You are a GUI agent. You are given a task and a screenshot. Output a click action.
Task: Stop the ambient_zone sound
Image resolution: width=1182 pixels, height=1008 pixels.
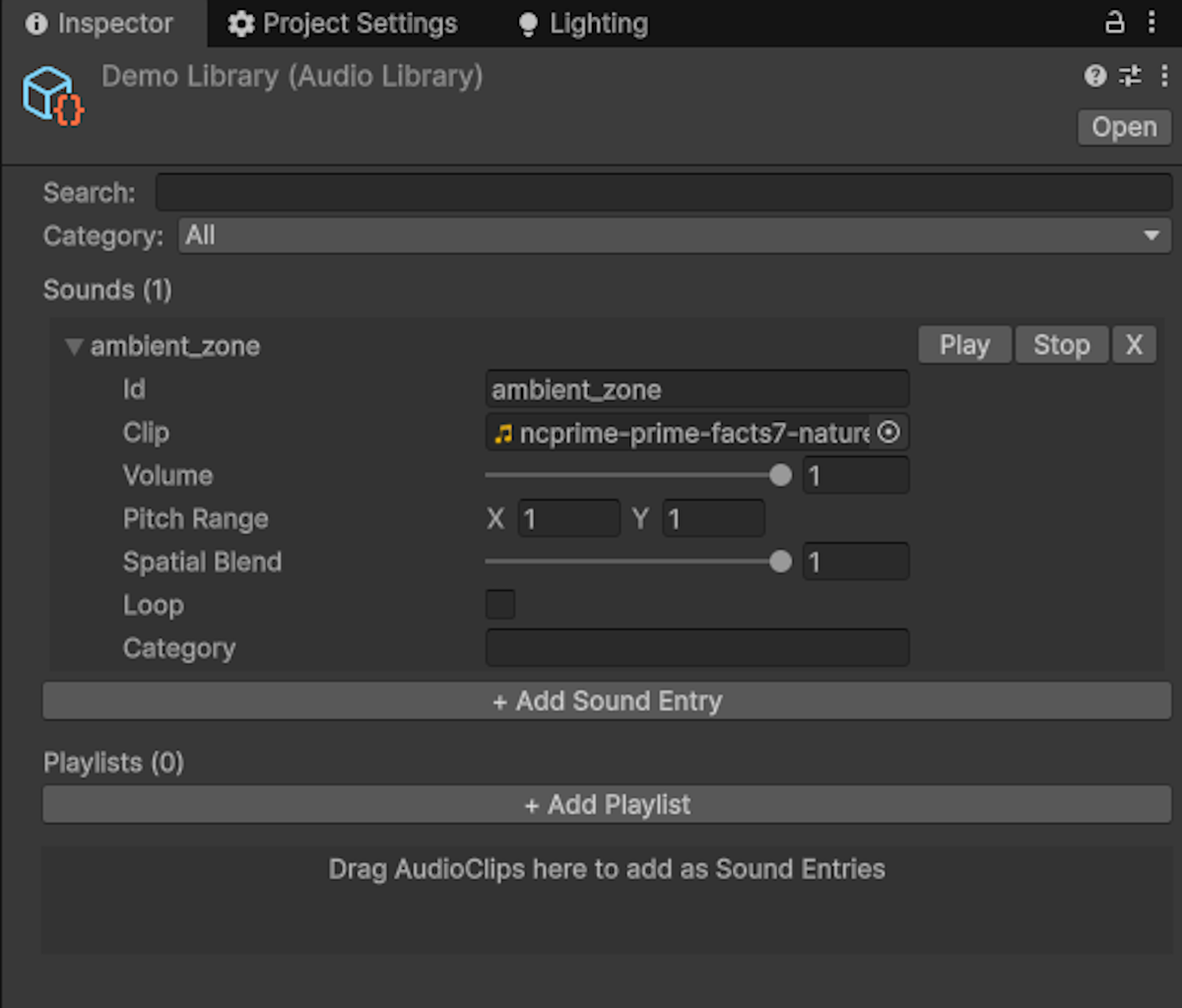point(1061,345)
